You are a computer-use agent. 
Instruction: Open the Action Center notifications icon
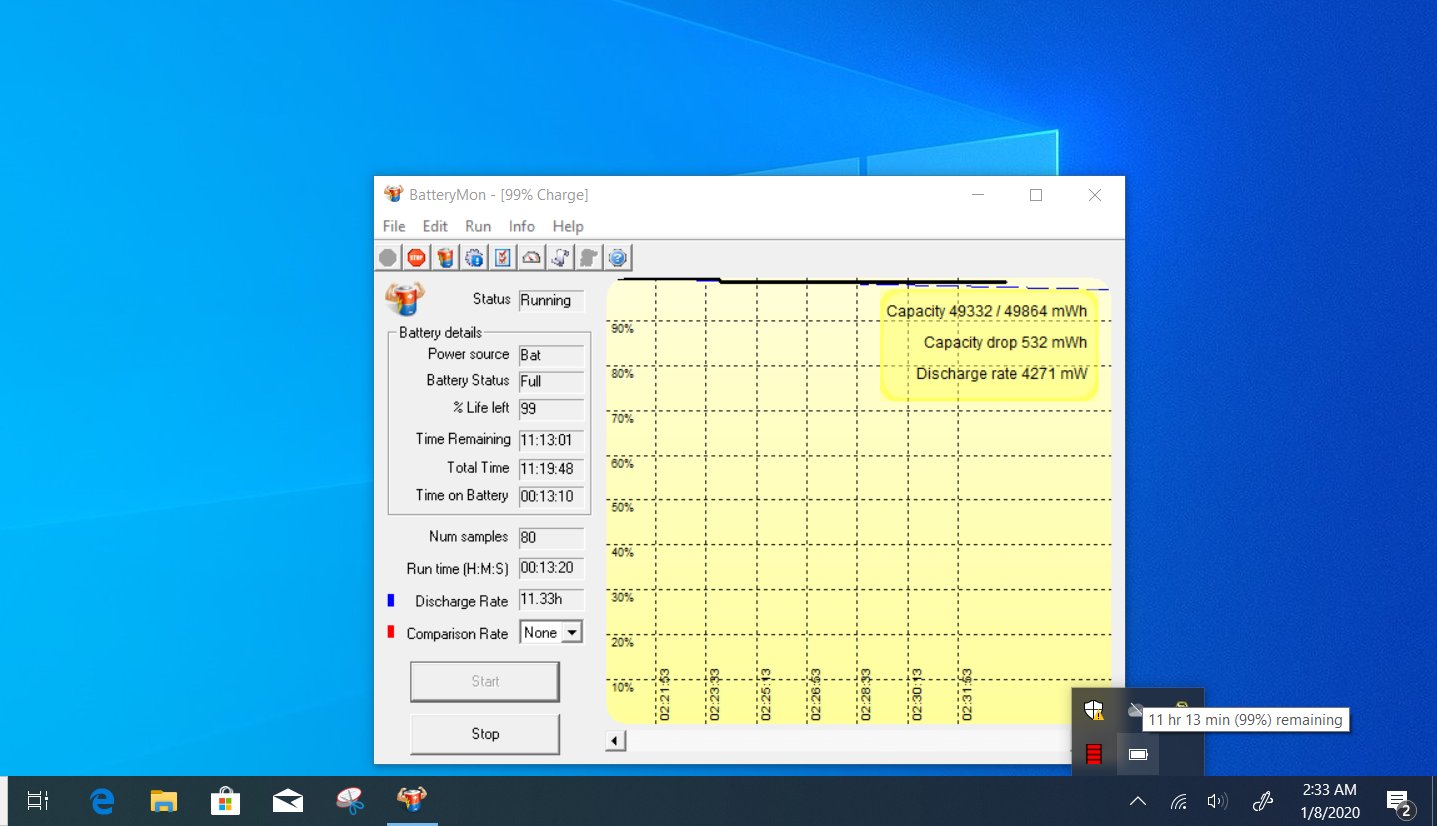tap(1399, 802)
